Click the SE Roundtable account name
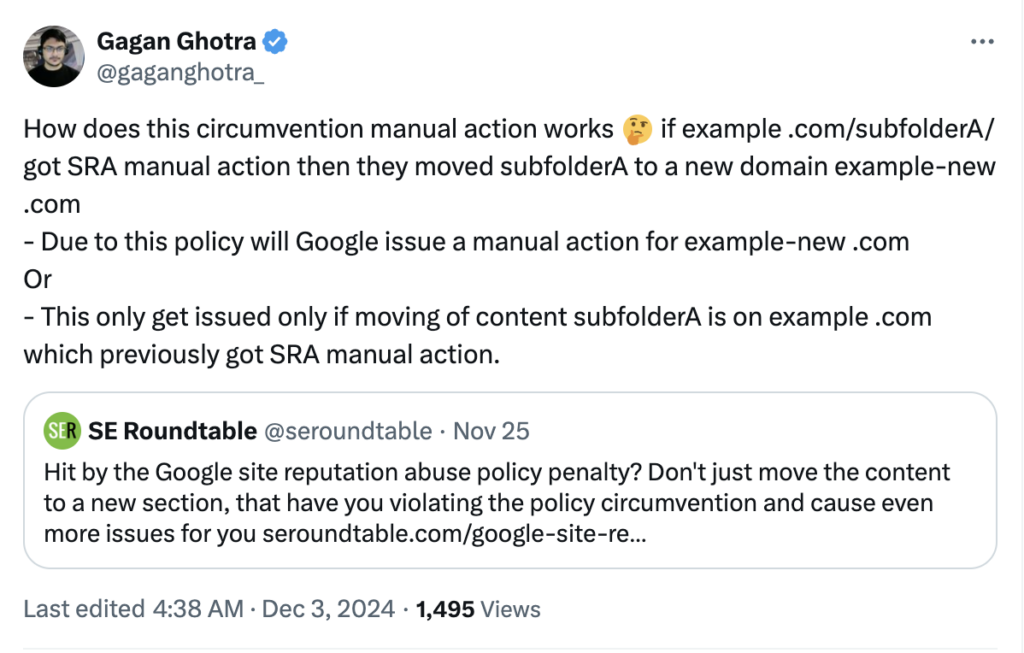The width and height of the screenshot is (1024, 653). click(x=172, y=431)
